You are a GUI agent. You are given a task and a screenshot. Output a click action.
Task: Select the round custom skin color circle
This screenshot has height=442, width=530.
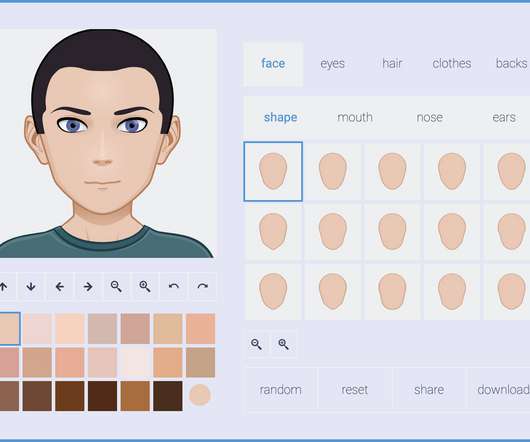[200, 395]
